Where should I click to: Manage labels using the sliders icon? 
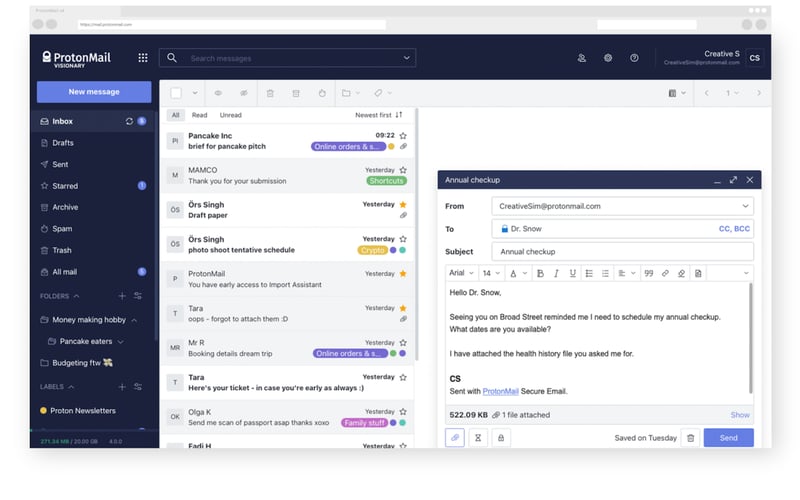[138, 387]
